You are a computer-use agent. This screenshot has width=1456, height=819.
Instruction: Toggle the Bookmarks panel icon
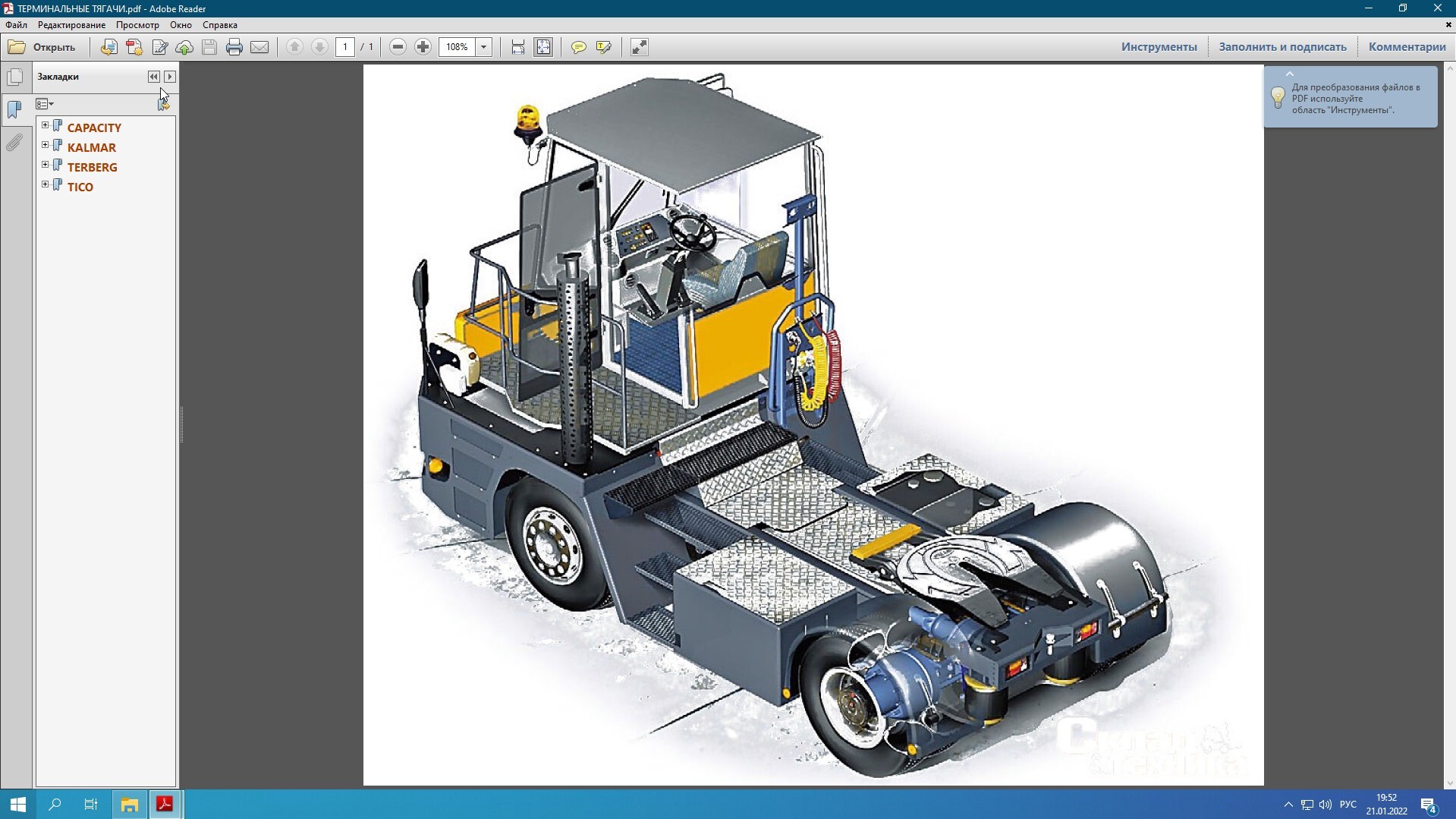pos(14,110)
